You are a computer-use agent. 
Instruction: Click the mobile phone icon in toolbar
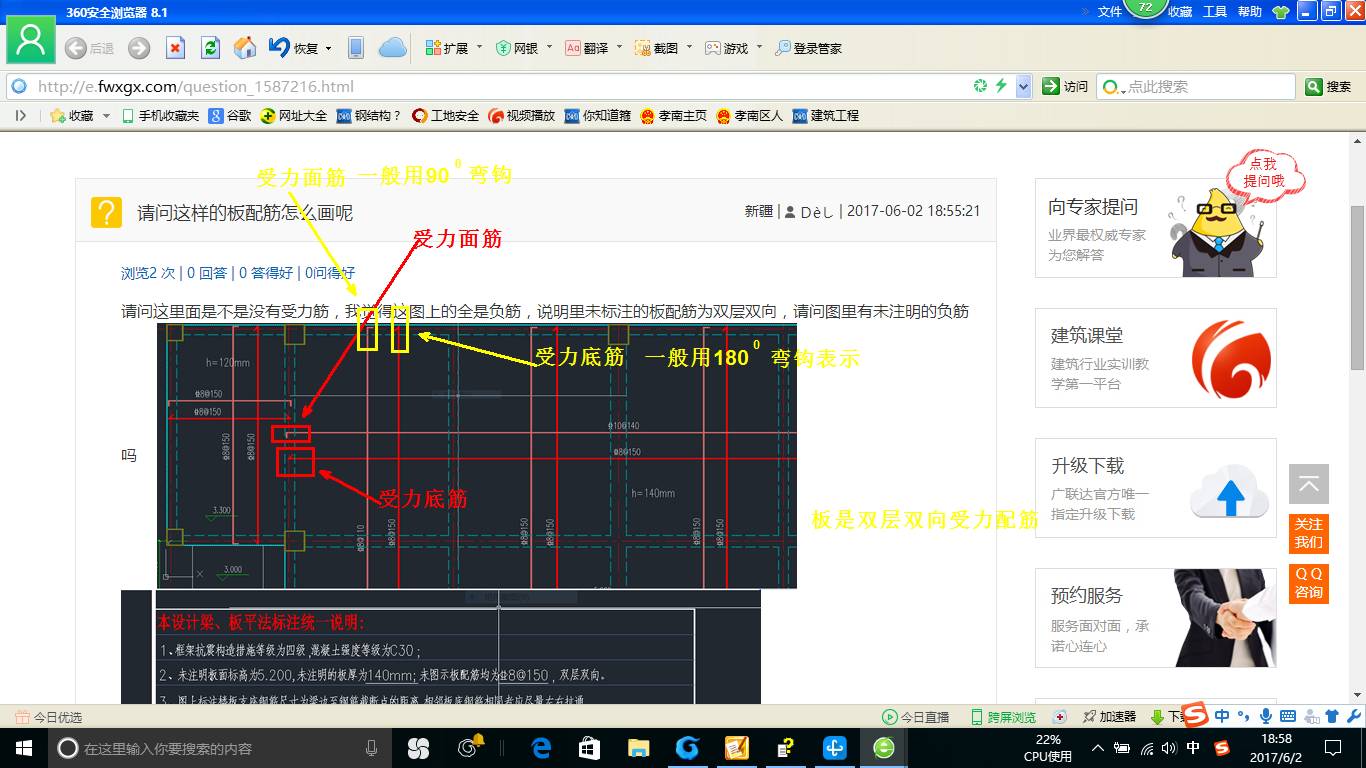point(355,48)
